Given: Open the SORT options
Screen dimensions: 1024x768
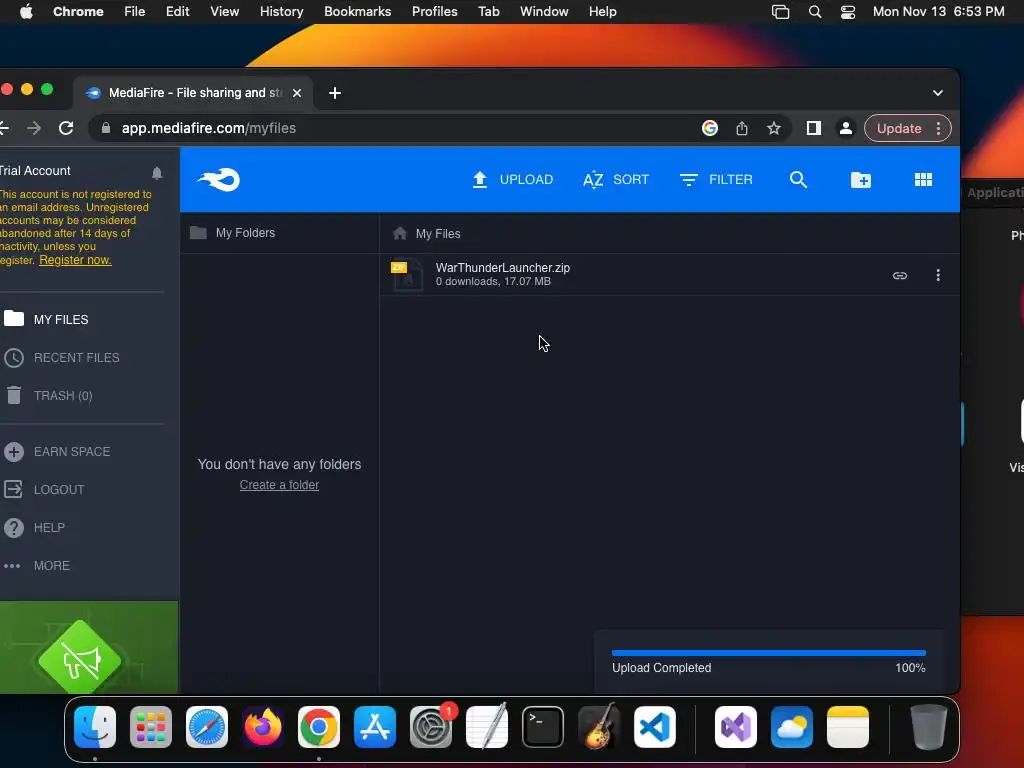Looking at the screenshot, I should [616, 180].
